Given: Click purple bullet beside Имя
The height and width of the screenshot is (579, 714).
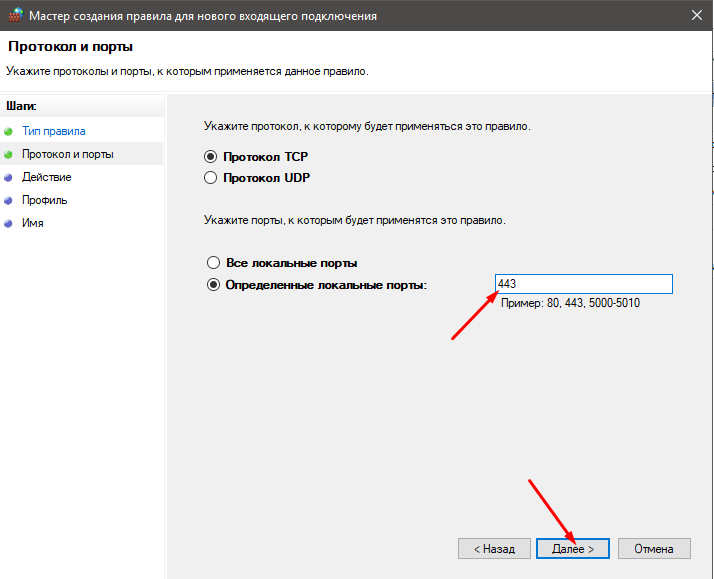Looking at the screenshot, I should click(x=8, y=223).
